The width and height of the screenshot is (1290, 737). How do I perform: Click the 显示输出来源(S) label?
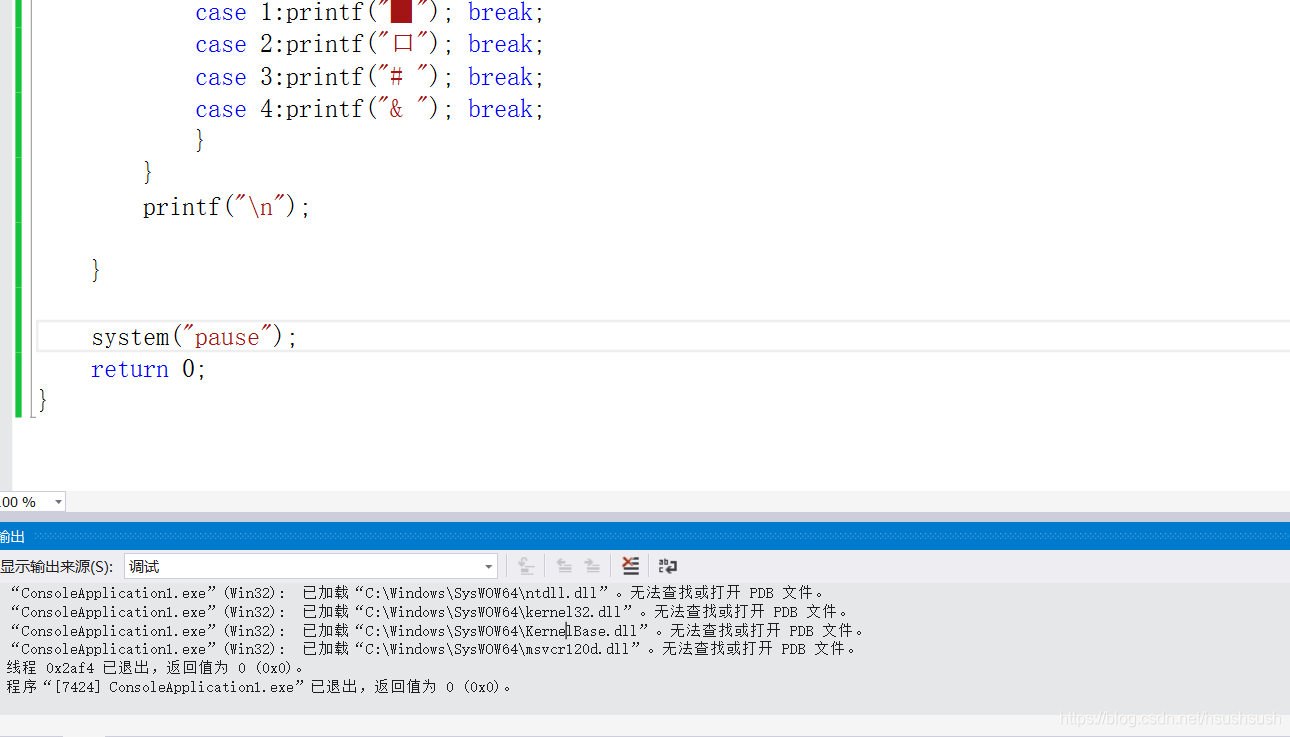pos(56,567)
